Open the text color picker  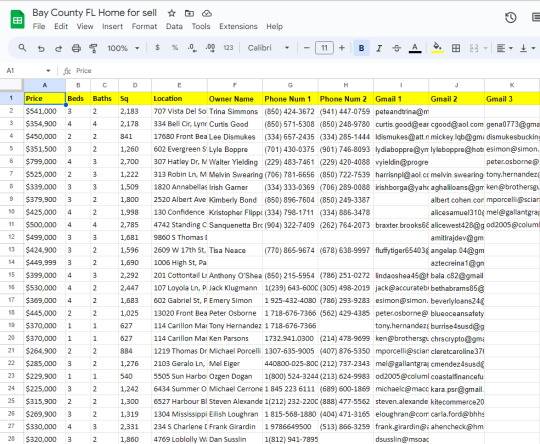tap(415, 48)
